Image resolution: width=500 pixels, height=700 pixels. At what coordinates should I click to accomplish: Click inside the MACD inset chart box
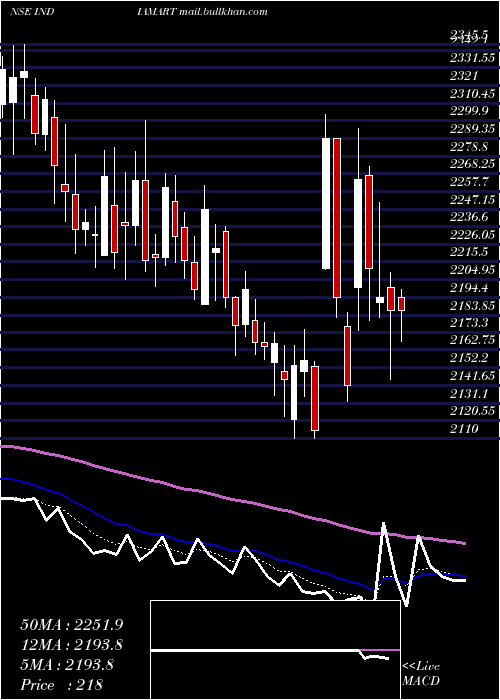[275, 650]
